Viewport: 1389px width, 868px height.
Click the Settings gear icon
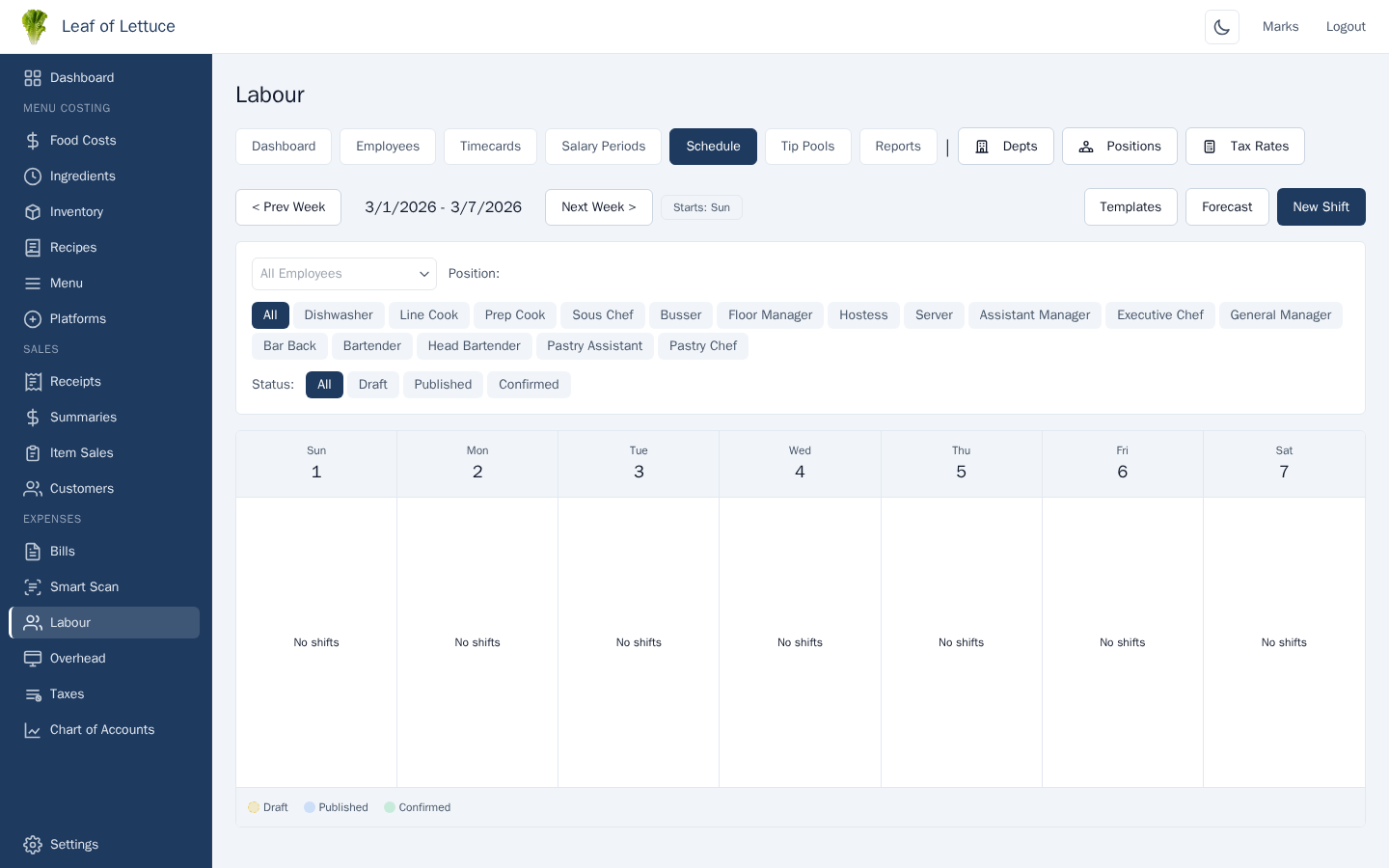(33, 845)
